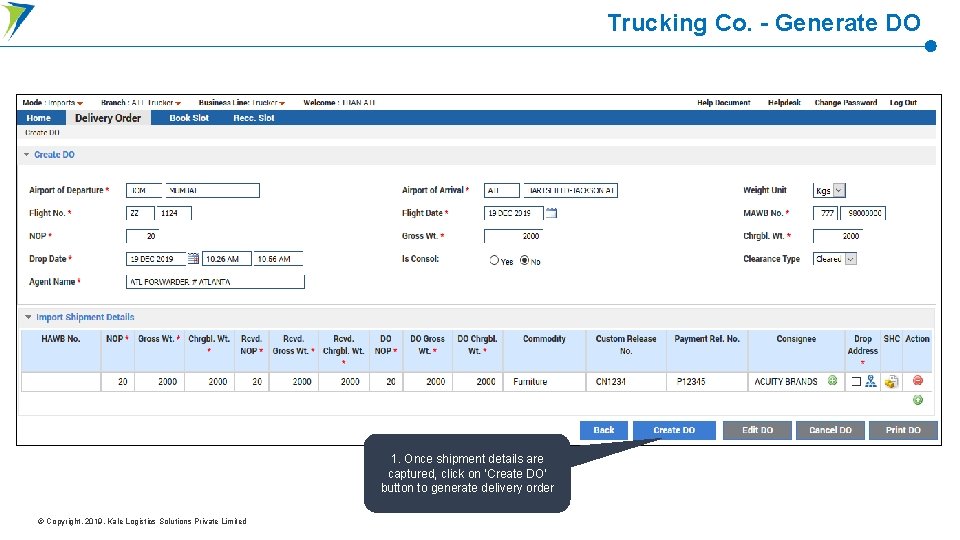Select Yes for Is Consol

click(x=494, y=260)
